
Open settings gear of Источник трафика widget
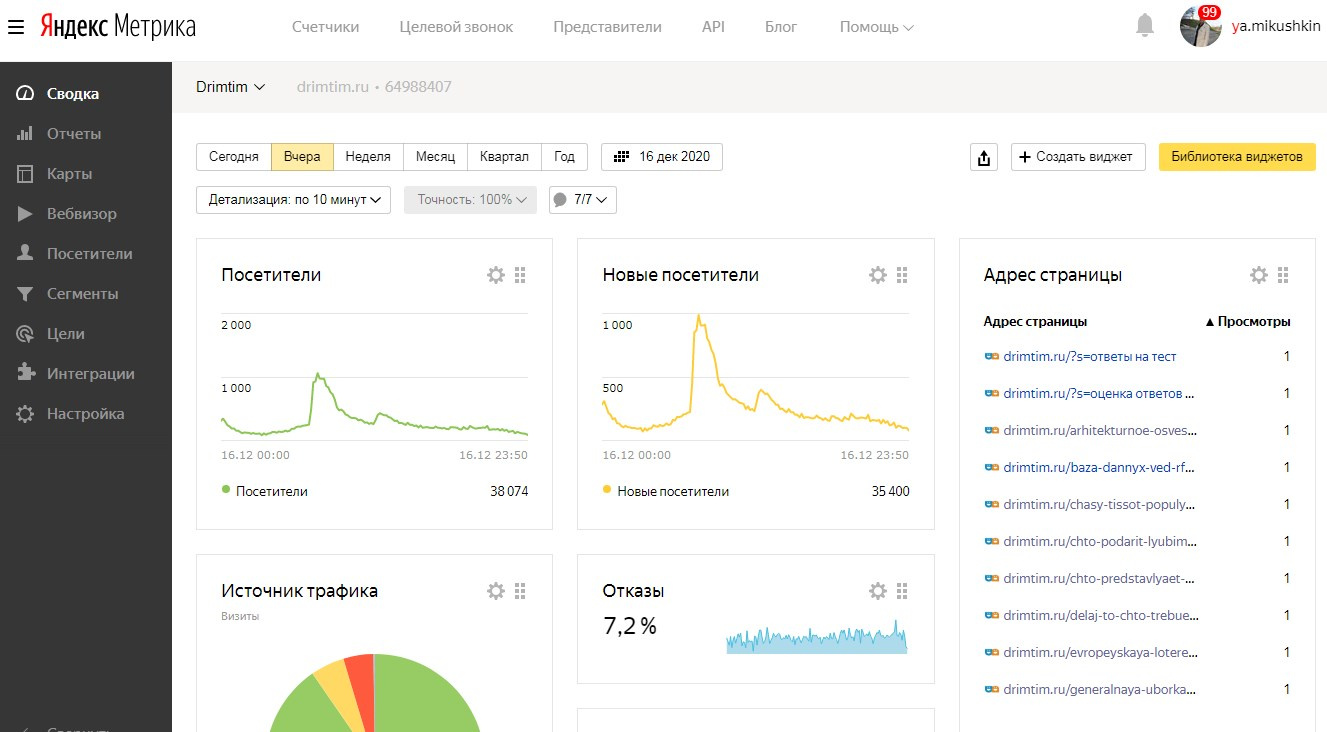tap(496, 591)
